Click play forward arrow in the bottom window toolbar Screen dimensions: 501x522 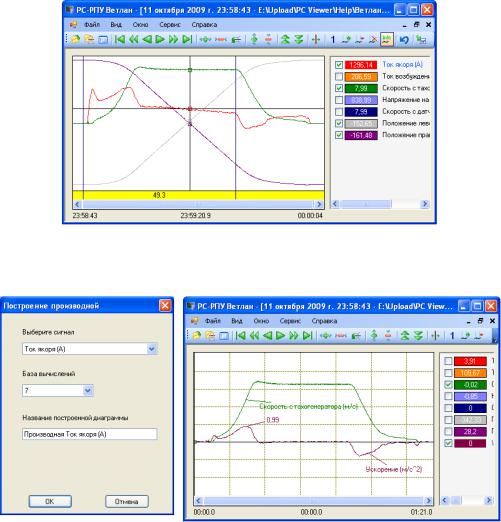[x=281, y=336]
